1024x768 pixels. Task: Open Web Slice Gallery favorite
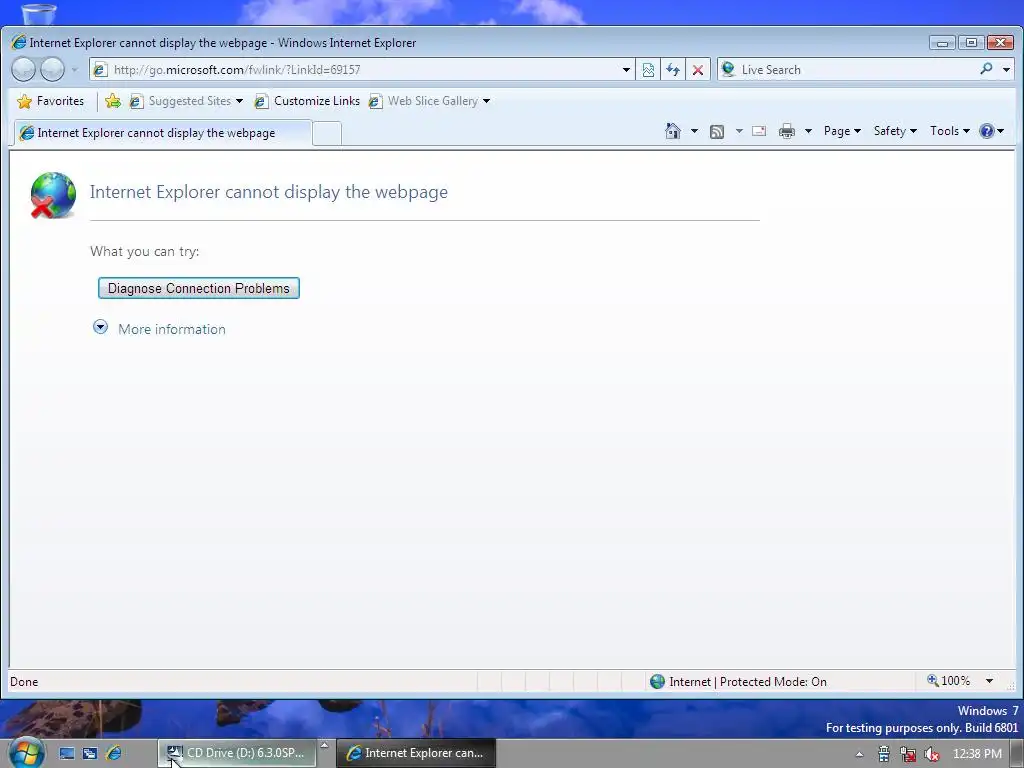coord(423,101)
